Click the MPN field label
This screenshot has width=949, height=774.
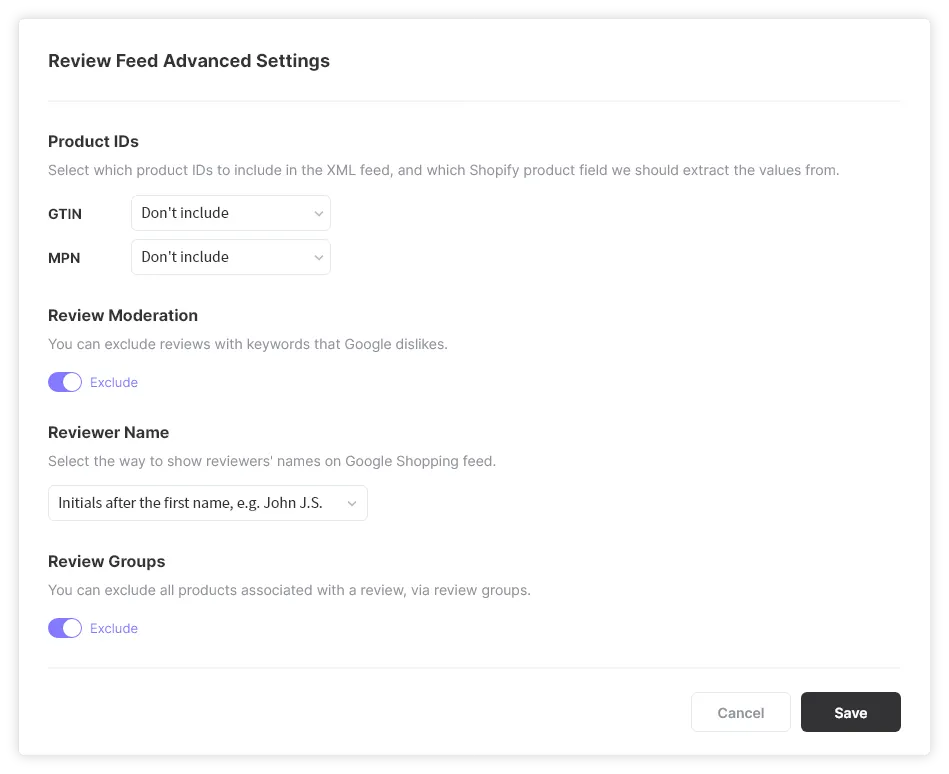pos(64,258)
